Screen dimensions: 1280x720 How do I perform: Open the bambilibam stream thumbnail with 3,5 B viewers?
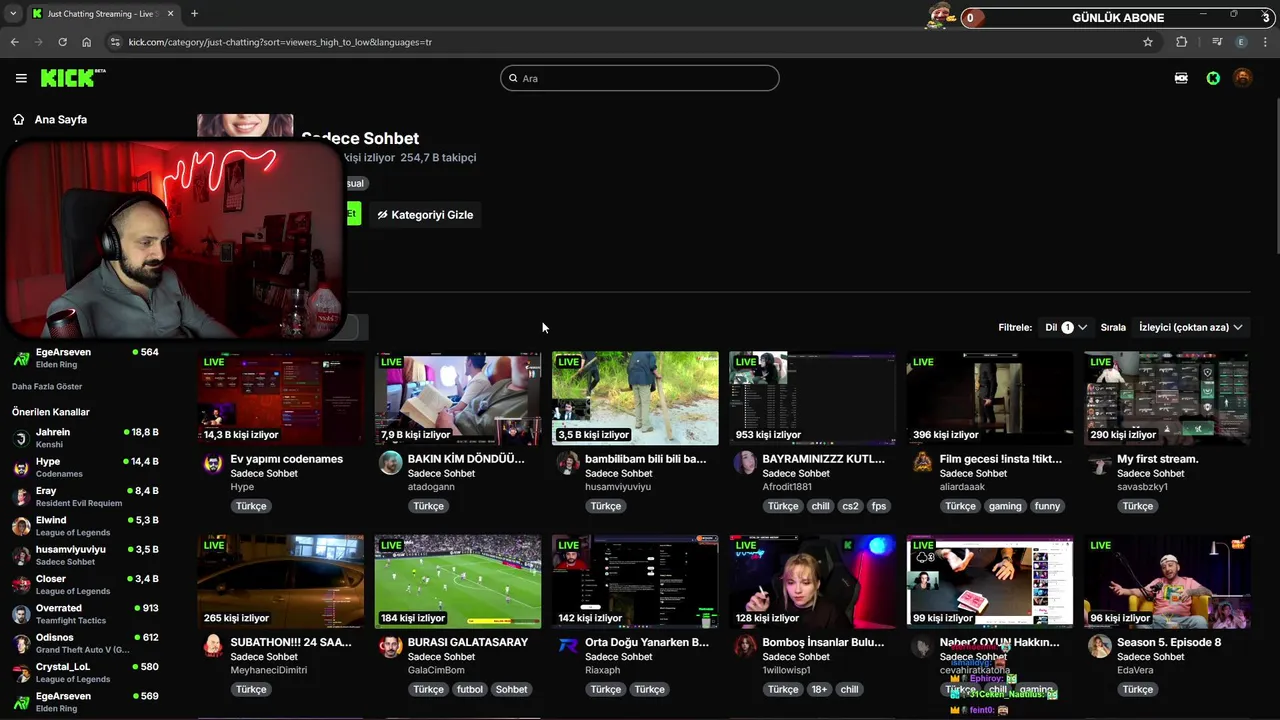(x=635, y=398)
